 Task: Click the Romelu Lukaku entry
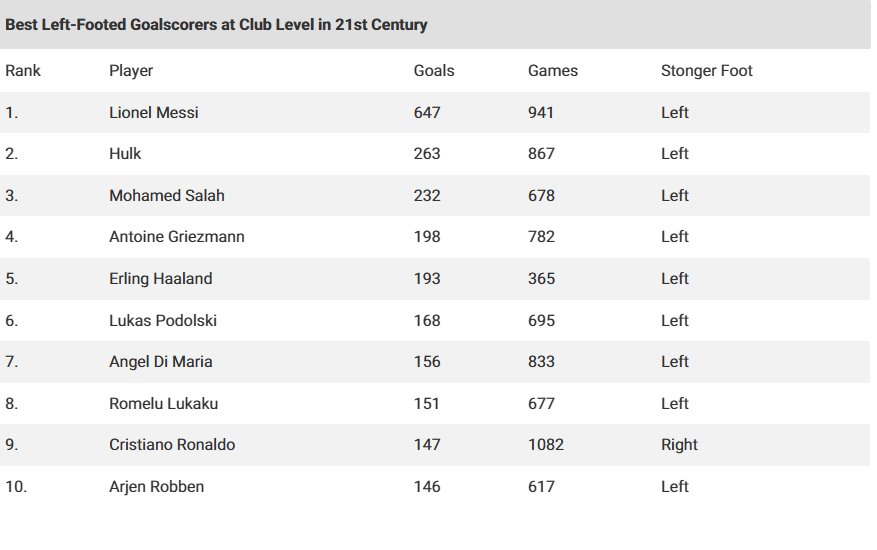164,404
